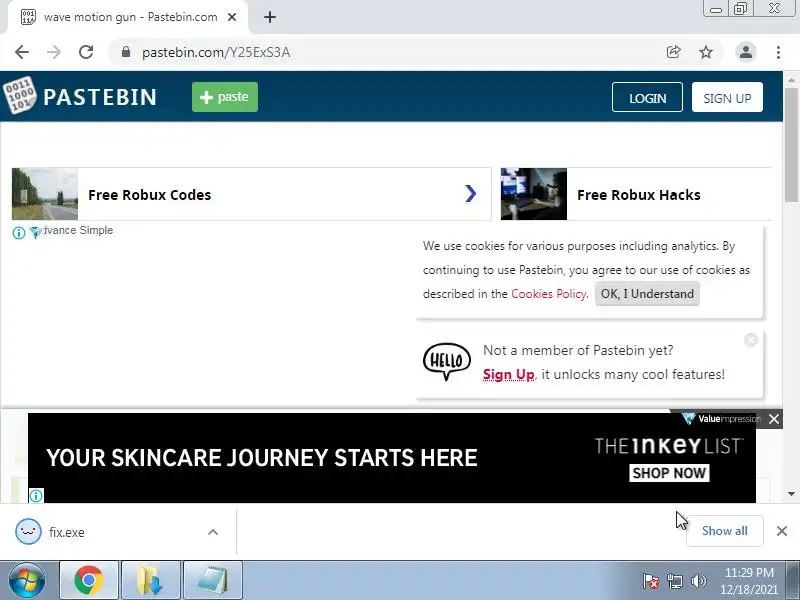Open the Chrome three-dot menu
800x600 pixels.
point(778,52)
